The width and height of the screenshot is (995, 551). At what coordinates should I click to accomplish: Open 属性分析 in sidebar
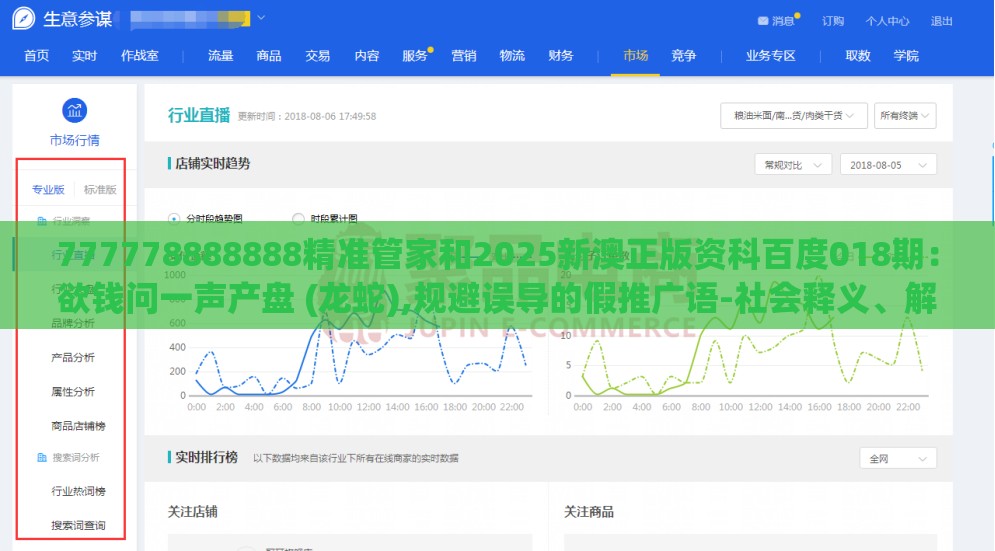click(x=73, y=392)
